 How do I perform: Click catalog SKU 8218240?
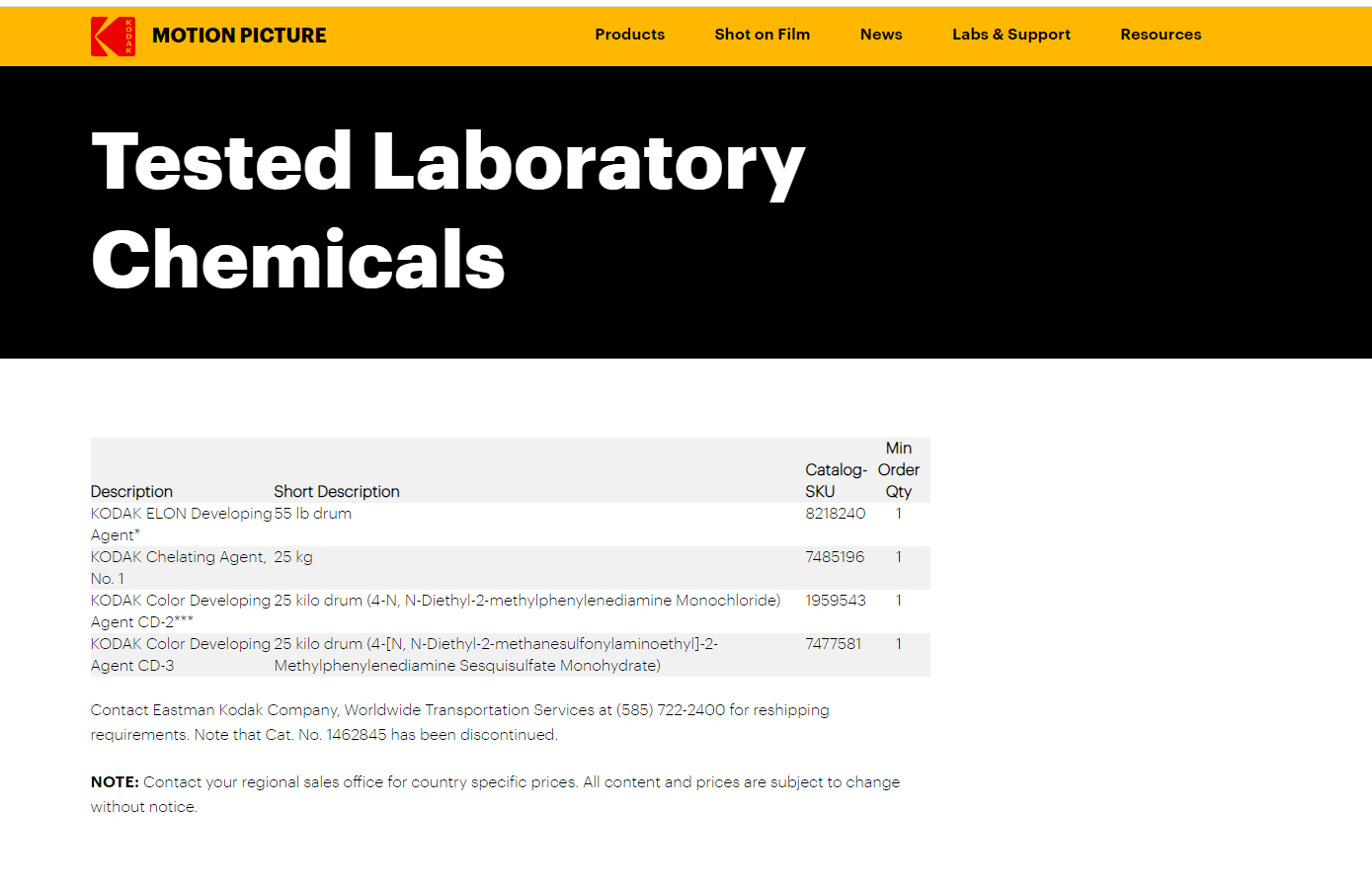point(835,514)
